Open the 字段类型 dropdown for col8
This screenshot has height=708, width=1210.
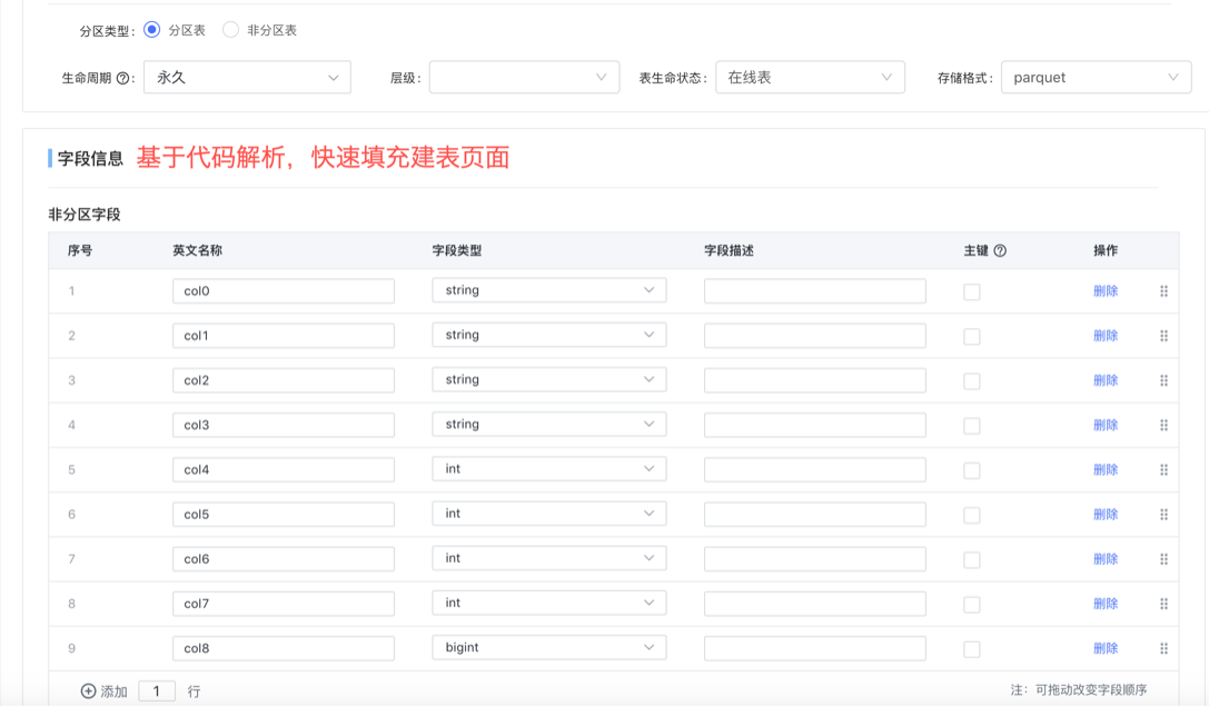pos(549,648)
